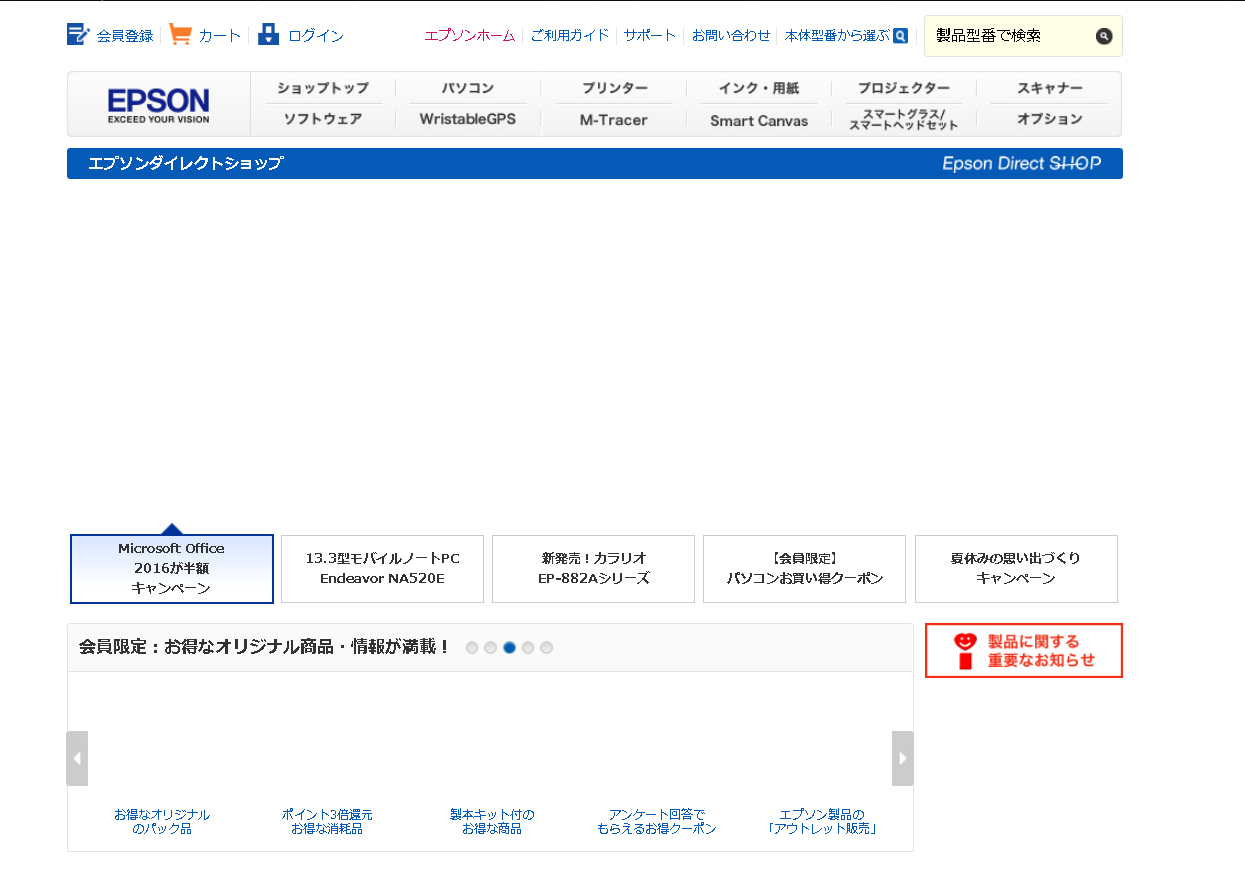Click the 製品型番で検索 search input field

click(x=1010, y=35)
